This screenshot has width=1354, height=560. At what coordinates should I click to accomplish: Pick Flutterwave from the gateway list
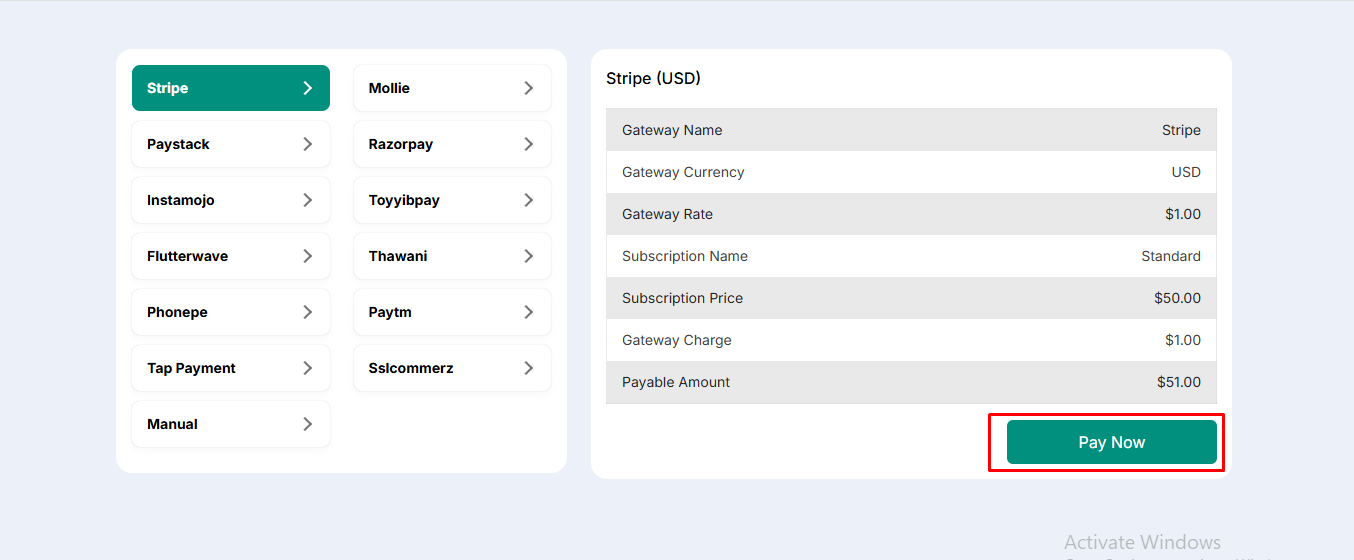(x=230, y=256)
